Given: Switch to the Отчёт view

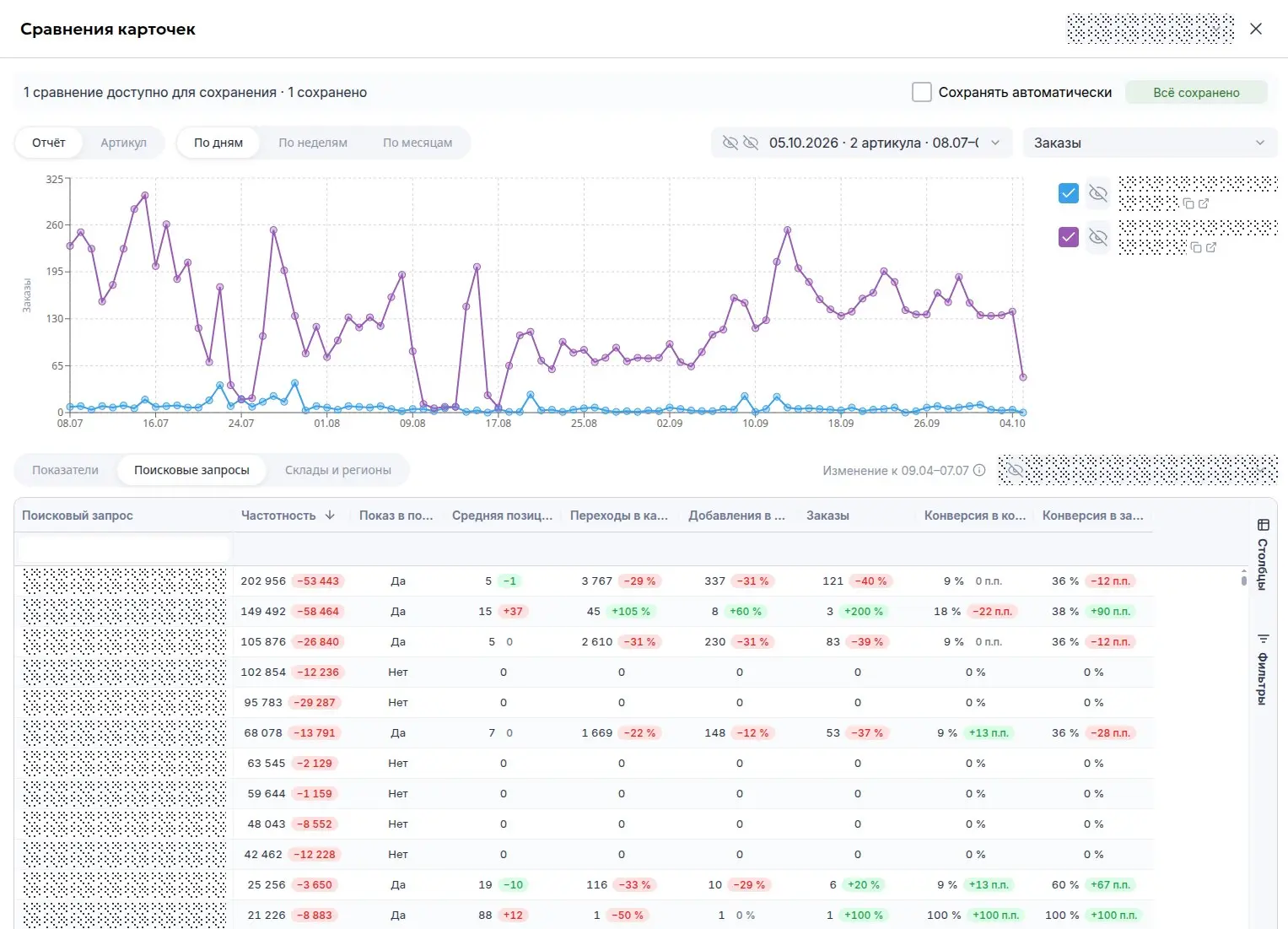Looking at the screenshot, I should (49, 143).
